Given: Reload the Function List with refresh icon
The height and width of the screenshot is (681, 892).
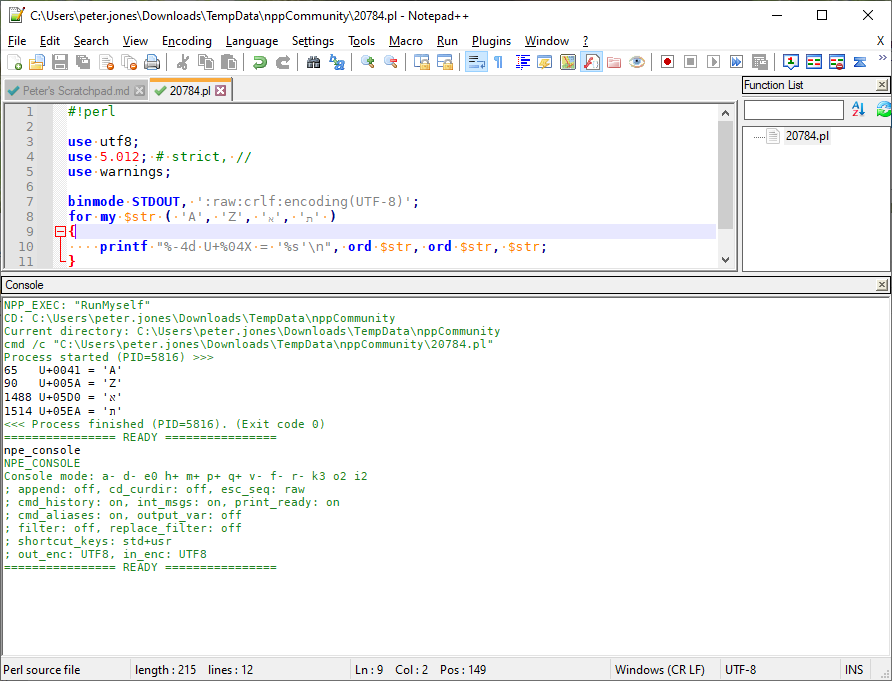Looking at the screenshot, I should coord(883,109).
